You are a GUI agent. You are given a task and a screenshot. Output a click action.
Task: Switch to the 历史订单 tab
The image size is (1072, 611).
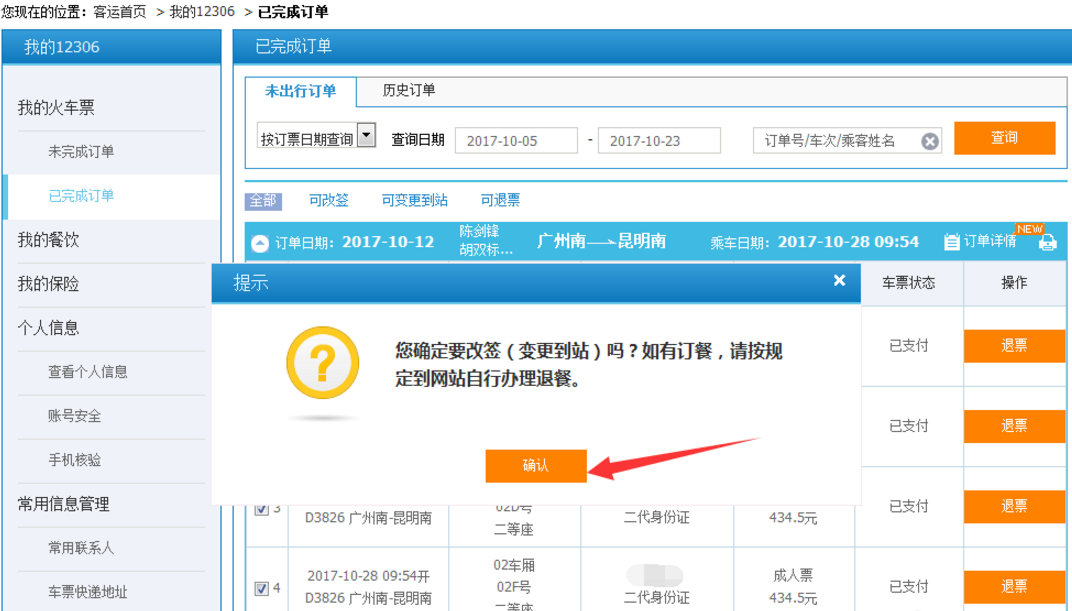(x=409, y=89)
